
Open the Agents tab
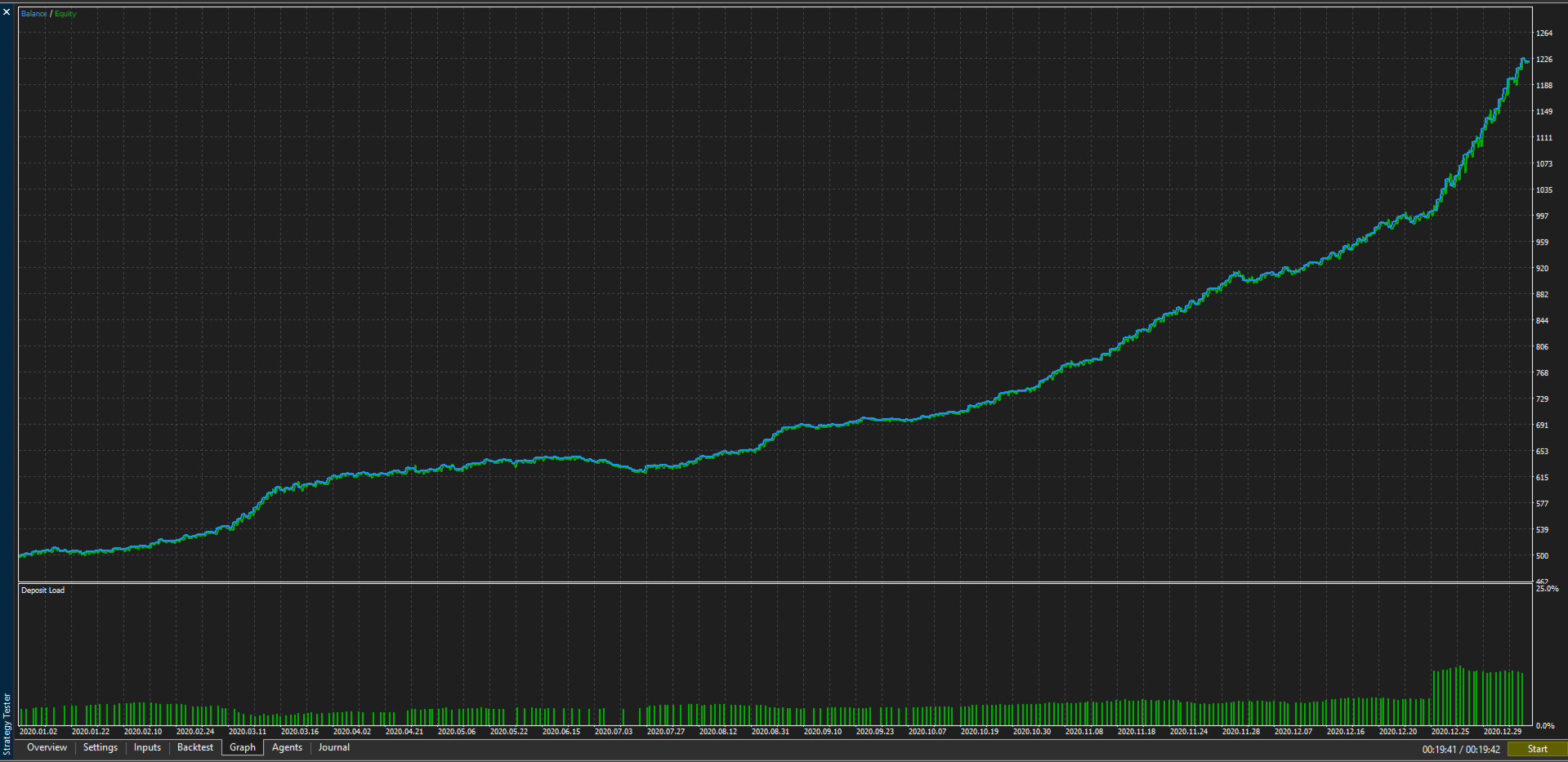pos(287,747)
